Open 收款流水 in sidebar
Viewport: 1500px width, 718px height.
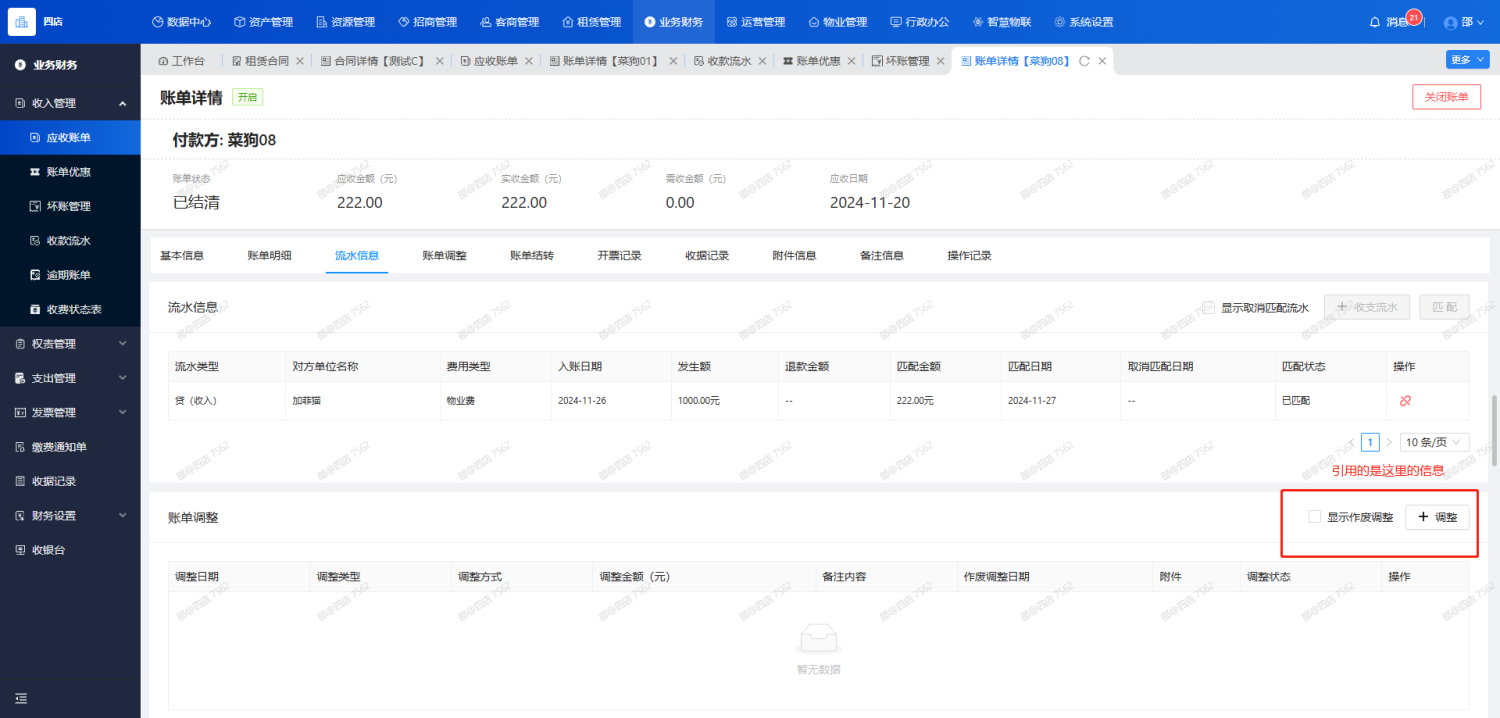click(70, 241)
